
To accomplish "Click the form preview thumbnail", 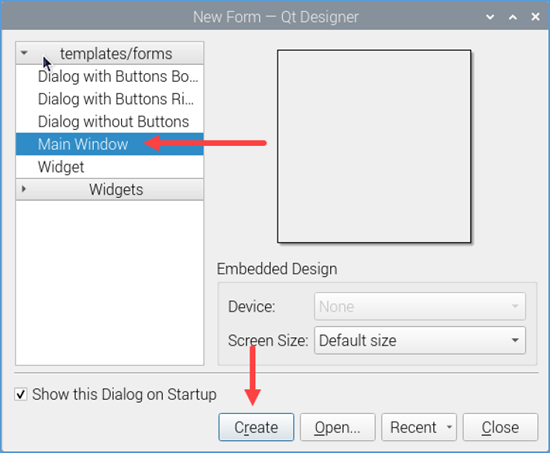I will [374, 146].
